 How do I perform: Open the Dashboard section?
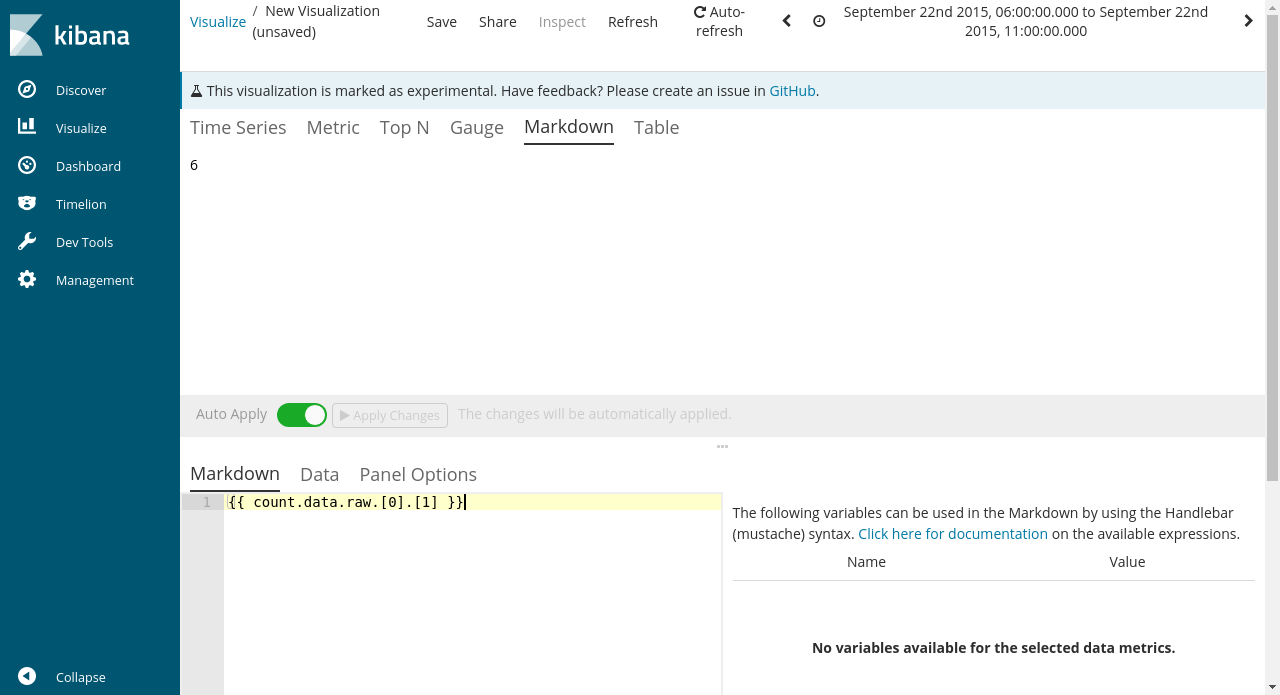pos(87,165)
